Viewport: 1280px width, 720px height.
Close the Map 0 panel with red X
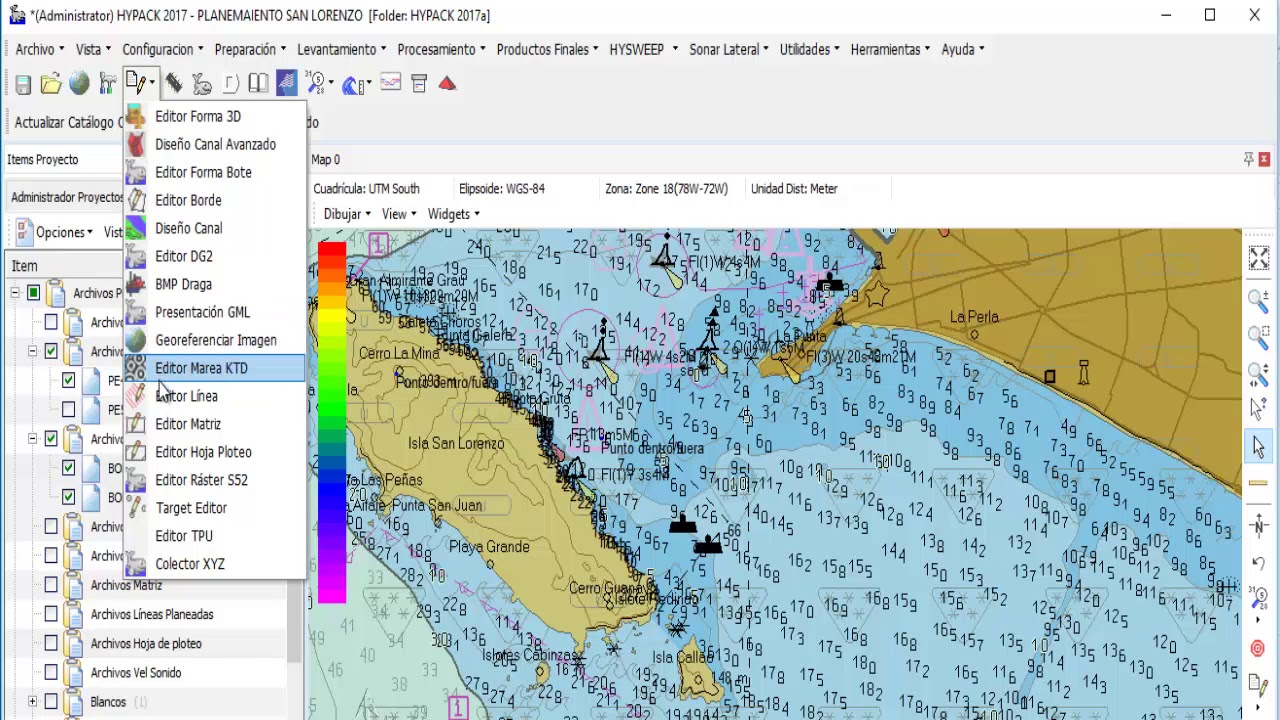click(1264, 159)
